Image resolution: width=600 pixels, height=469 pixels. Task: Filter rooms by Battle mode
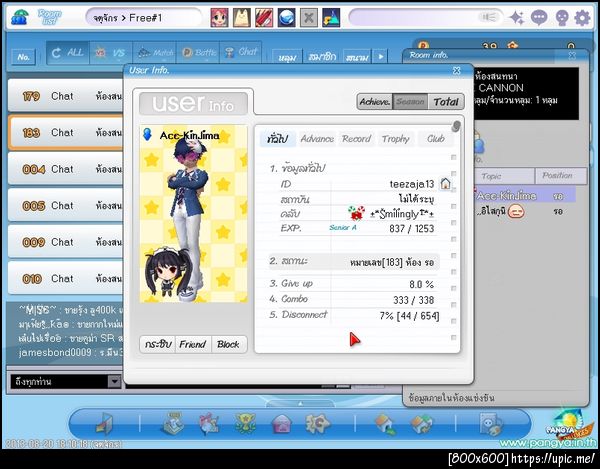198,53
